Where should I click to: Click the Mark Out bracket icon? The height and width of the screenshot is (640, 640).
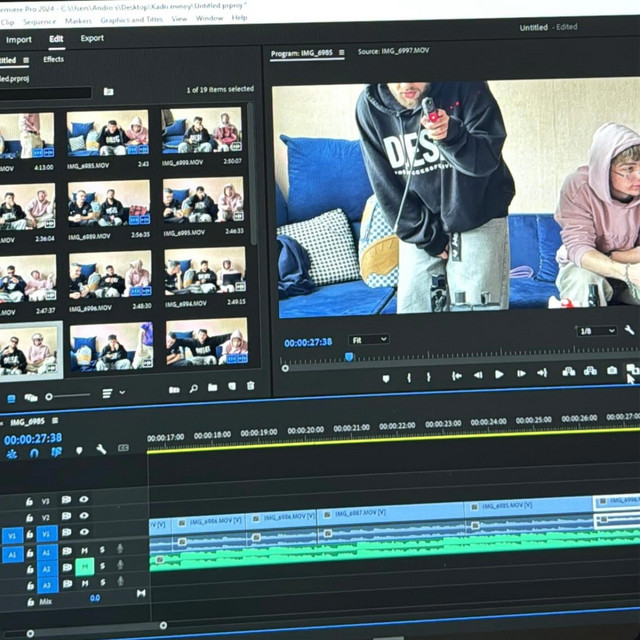pyautogui.click(x=429, y=377)
